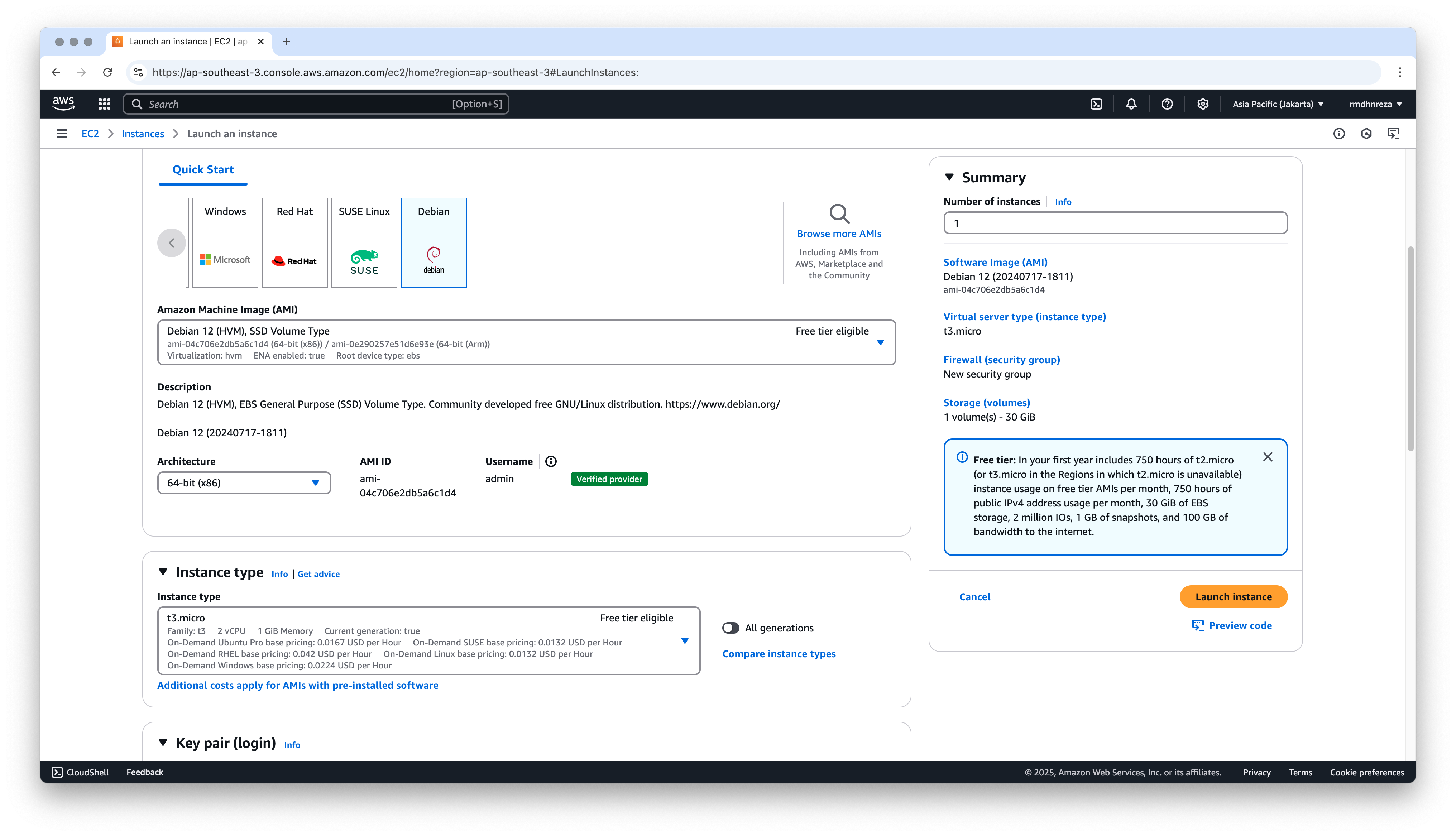This screenshot has height=836, width=1456.
Task: Click the Browse more AMIs magnifier icon
Action: pos(839,213)
